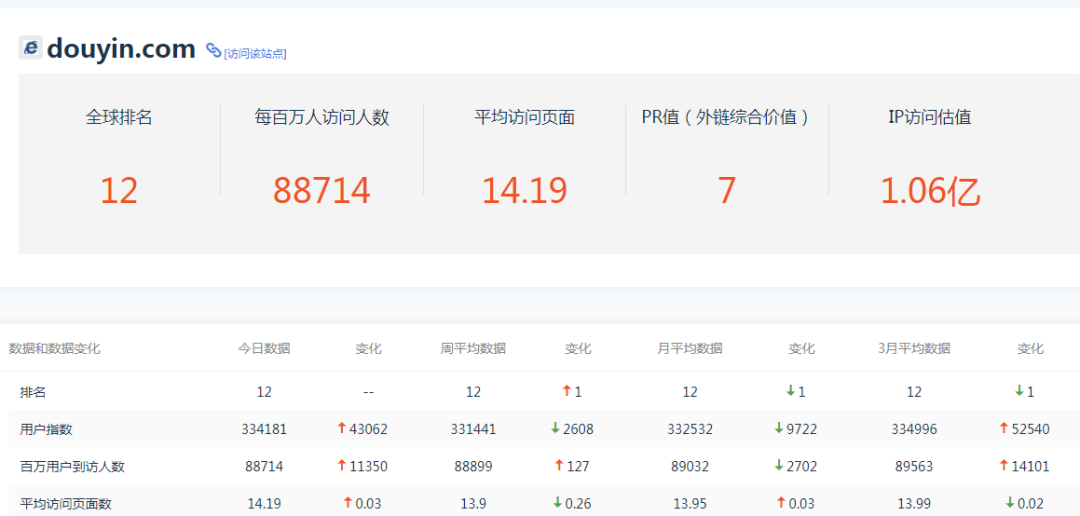Click today's 14.19 page views table cell

coord(264,504)
